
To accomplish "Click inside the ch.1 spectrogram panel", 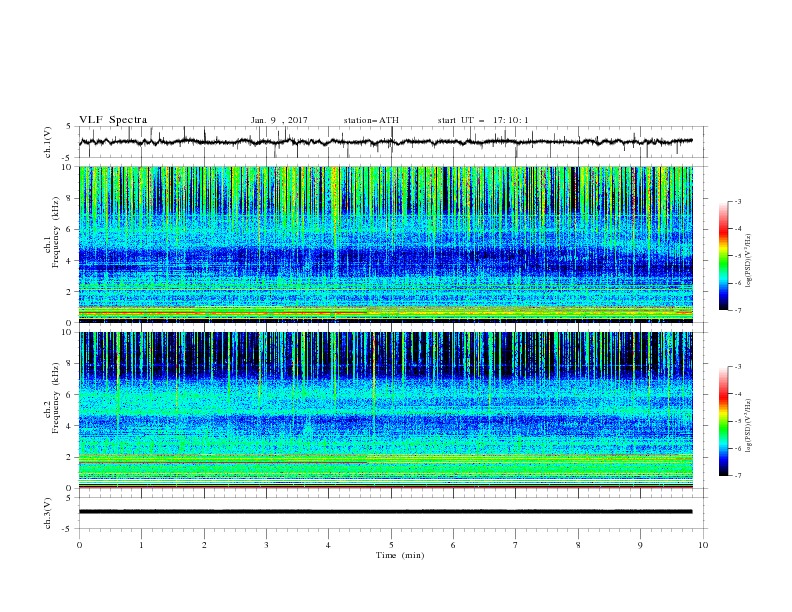I will point(386,244).
